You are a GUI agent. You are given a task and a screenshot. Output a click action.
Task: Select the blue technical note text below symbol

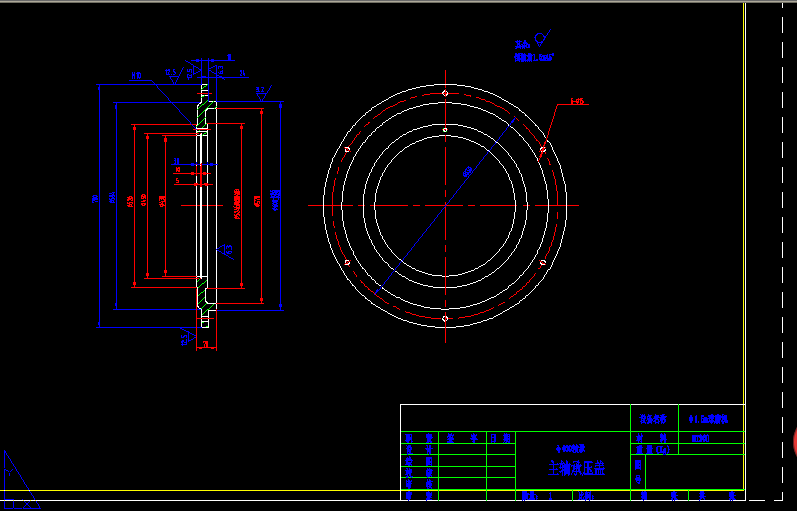tap(534, 57)
